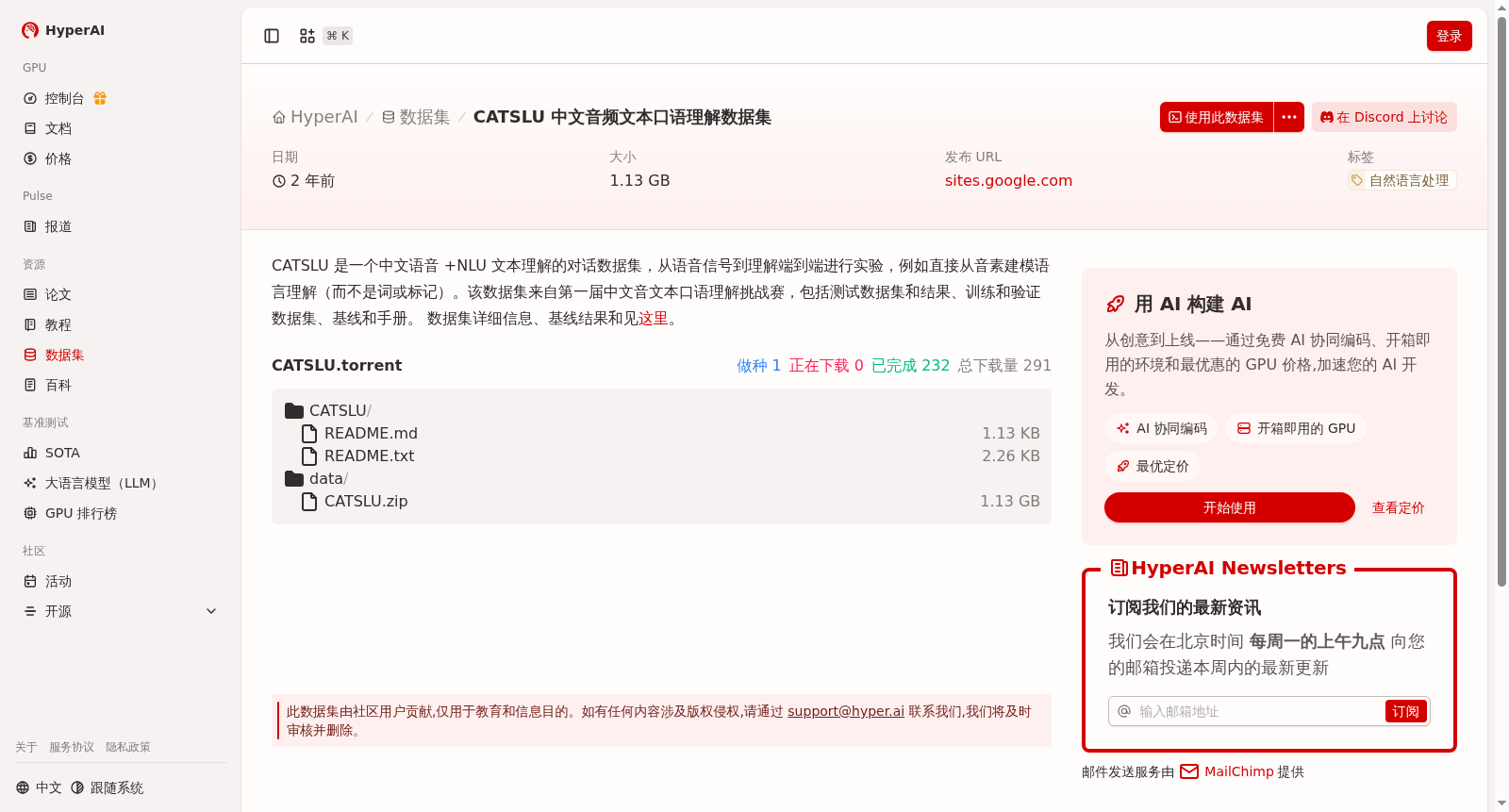This screenshot has width=1509, height=812.
Task: Click the 总下载量 291 count
Action: pos(1004,365)
